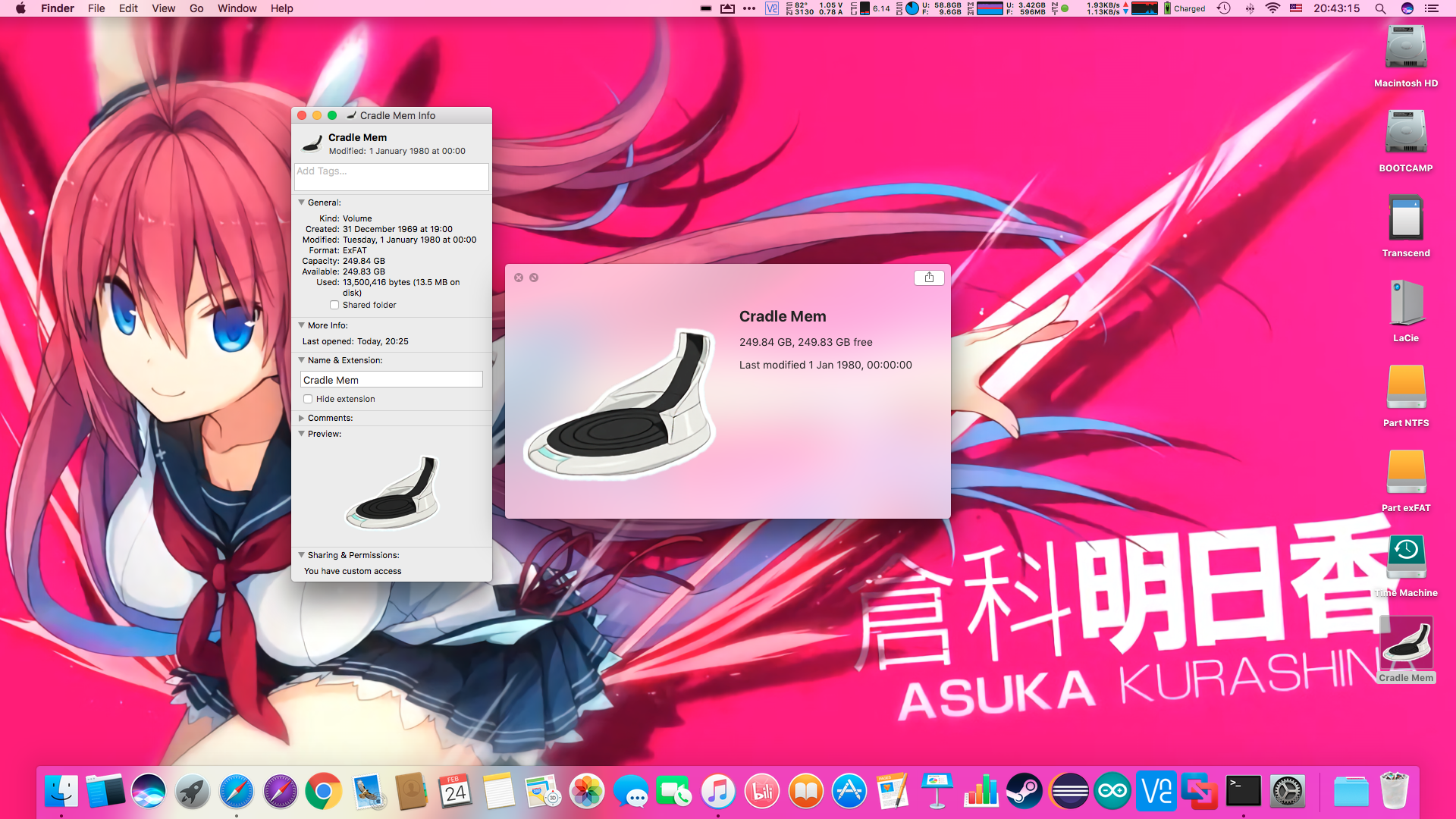Launch Siri from the Dock

149,792
